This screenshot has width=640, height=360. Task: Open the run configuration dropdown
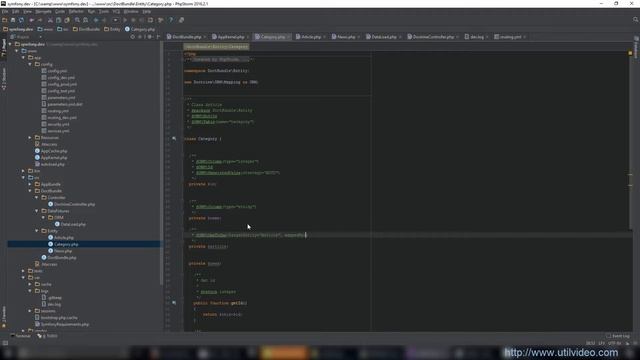coord(115,20)
